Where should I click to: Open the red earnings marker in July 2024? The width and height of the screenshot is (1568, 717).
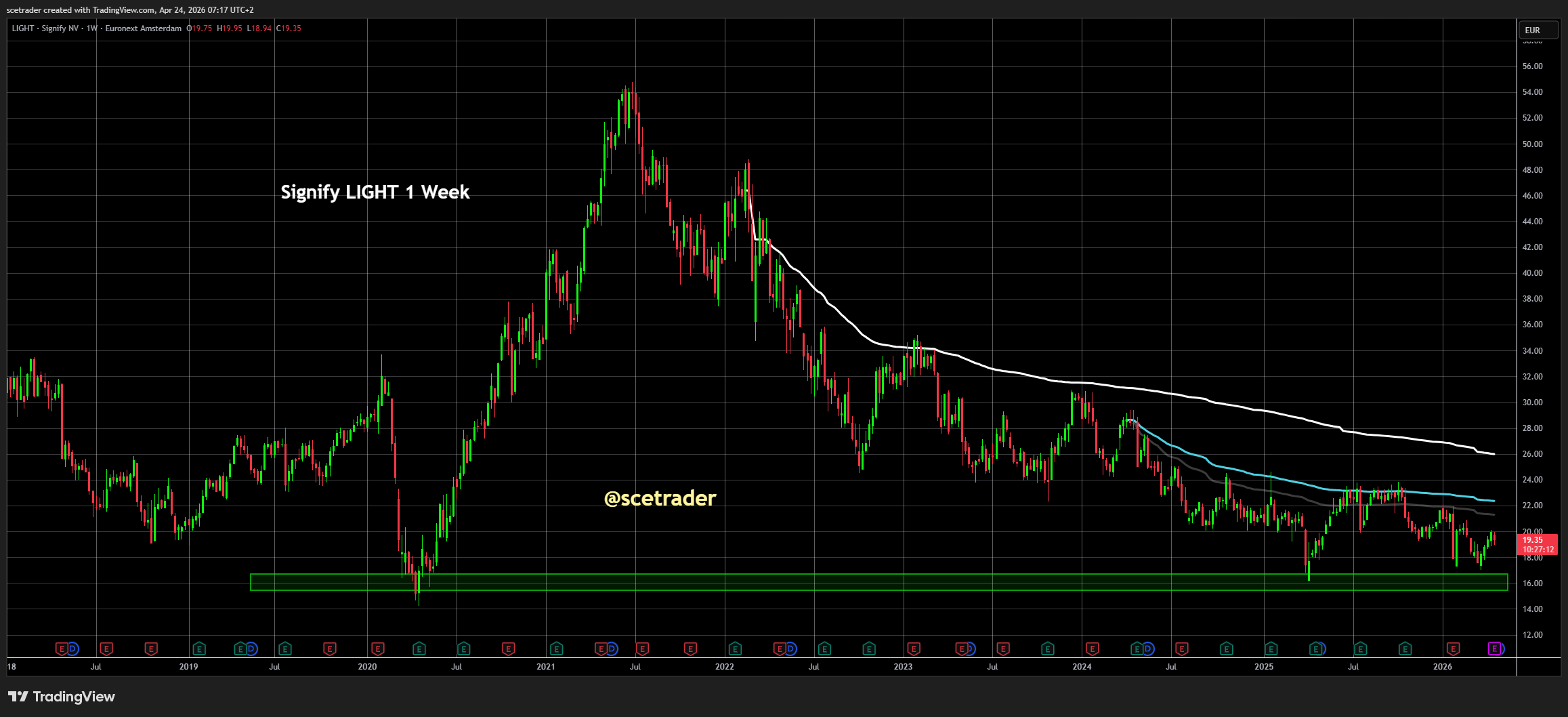point(1182,649)
